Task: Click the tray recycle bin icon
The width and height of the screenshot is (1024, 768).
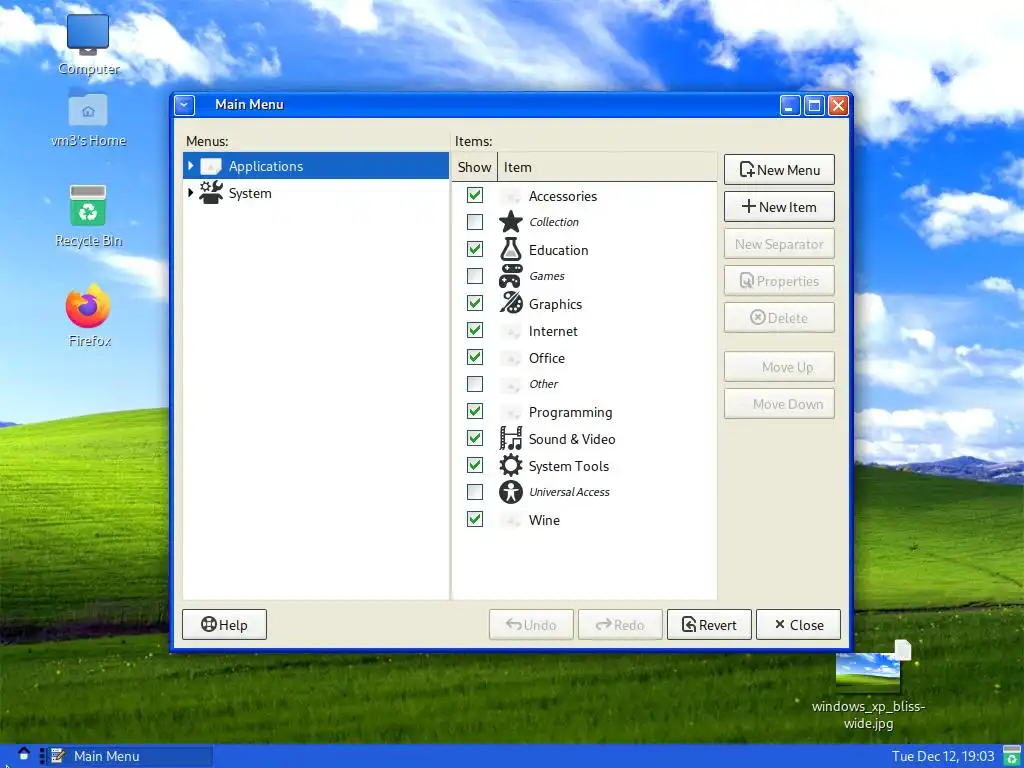Action: tap(1012, 756)
